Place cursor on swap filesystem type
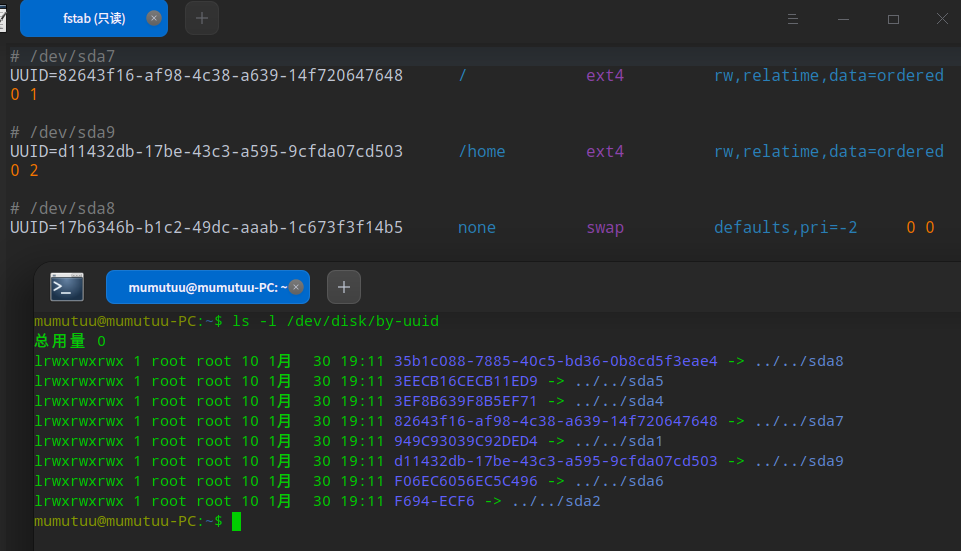This screenshot has width=961, height=551. (604, 227)
